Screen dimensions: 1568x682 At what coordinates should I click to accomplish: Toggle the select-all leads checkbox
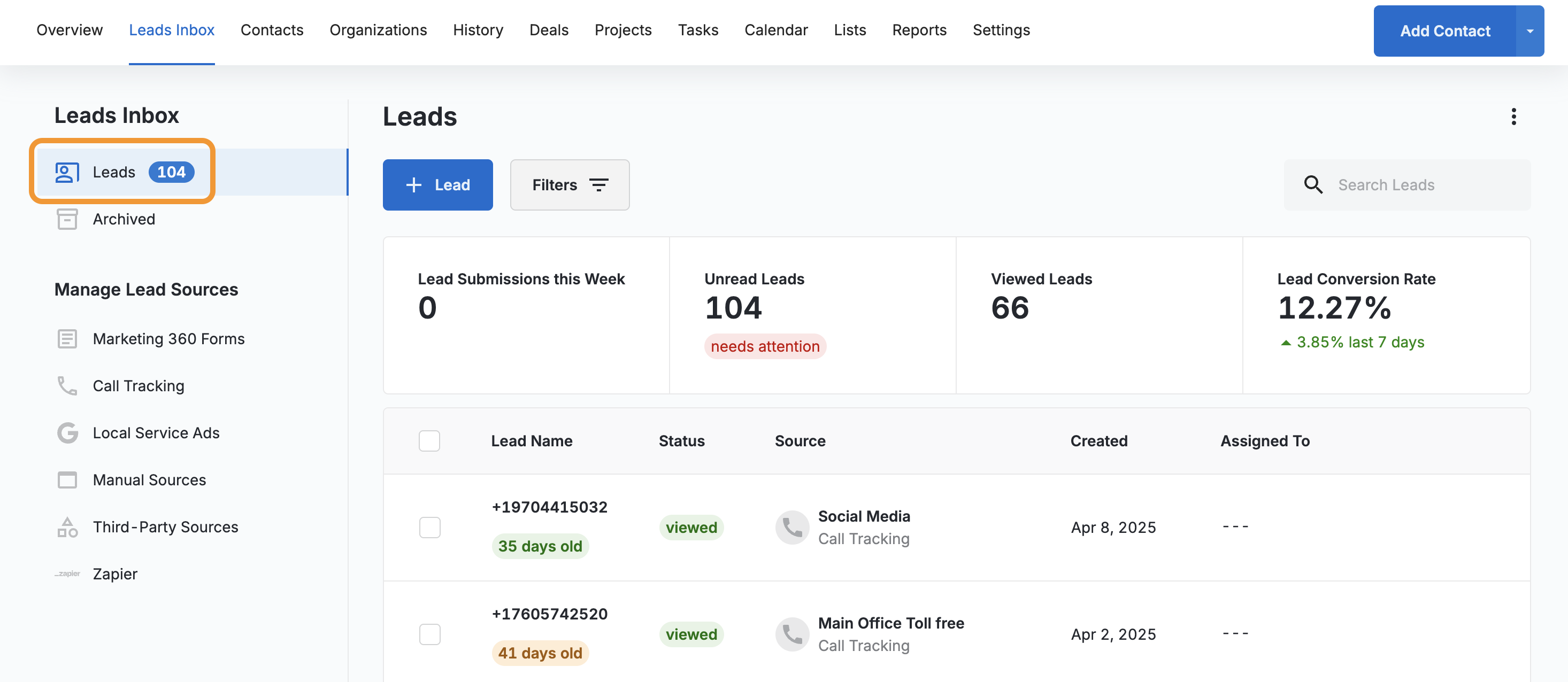[429, 441]
